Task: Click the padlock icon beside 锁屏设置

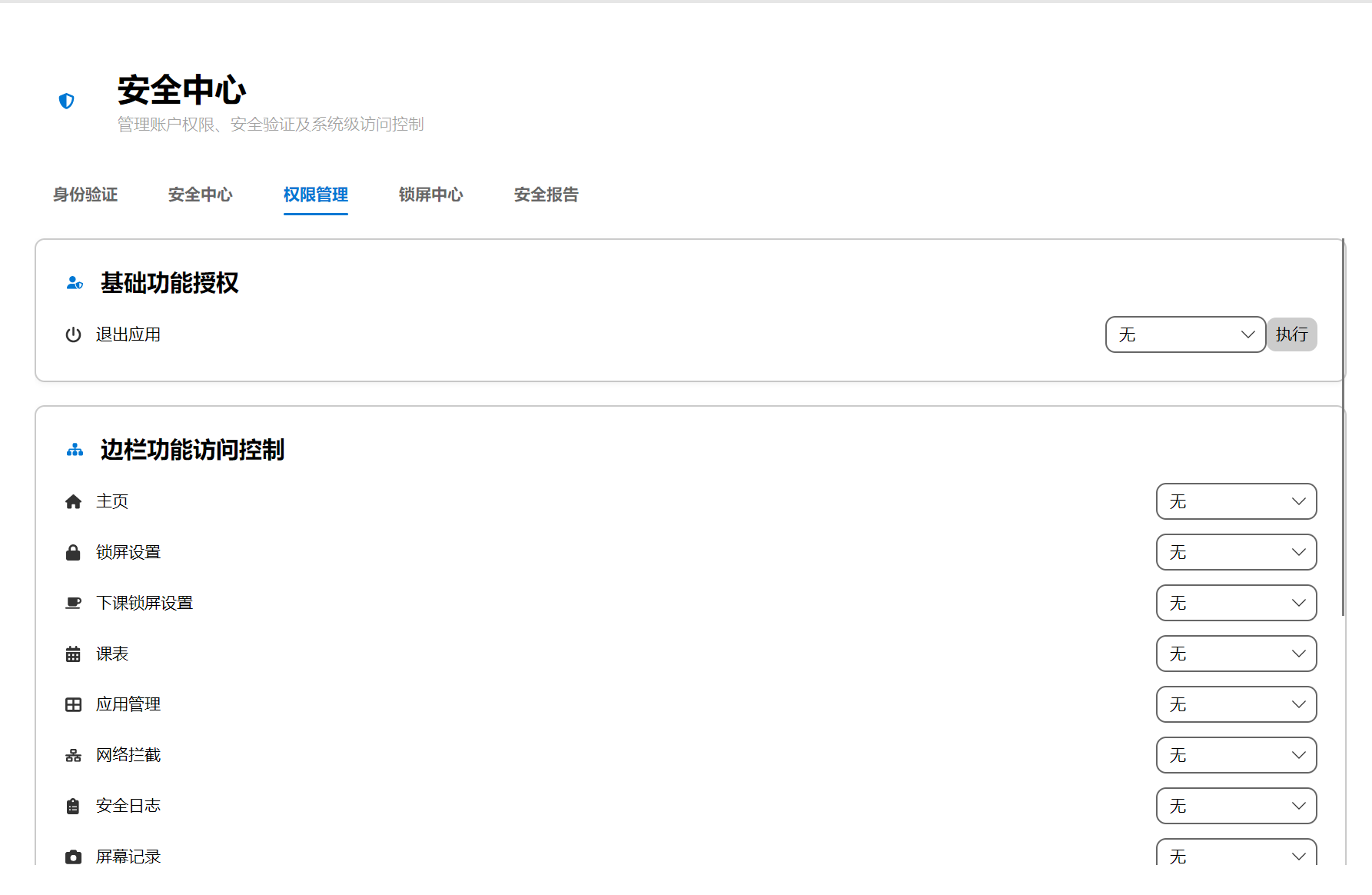Action: tap(73, 551)
